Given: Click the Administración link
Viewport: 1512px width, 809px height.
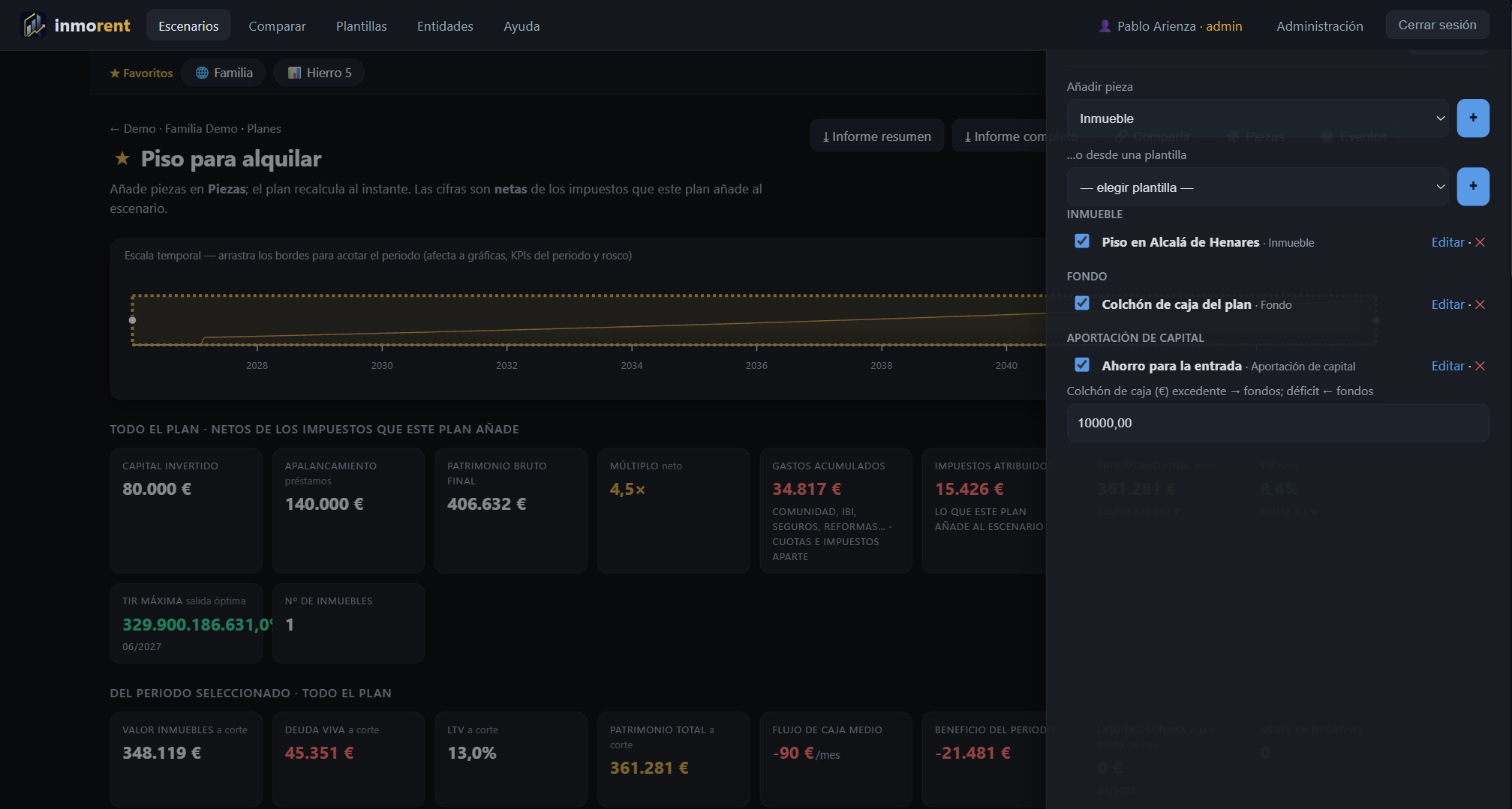Looking at the screenshot, I should click(x=1320, y=26).
